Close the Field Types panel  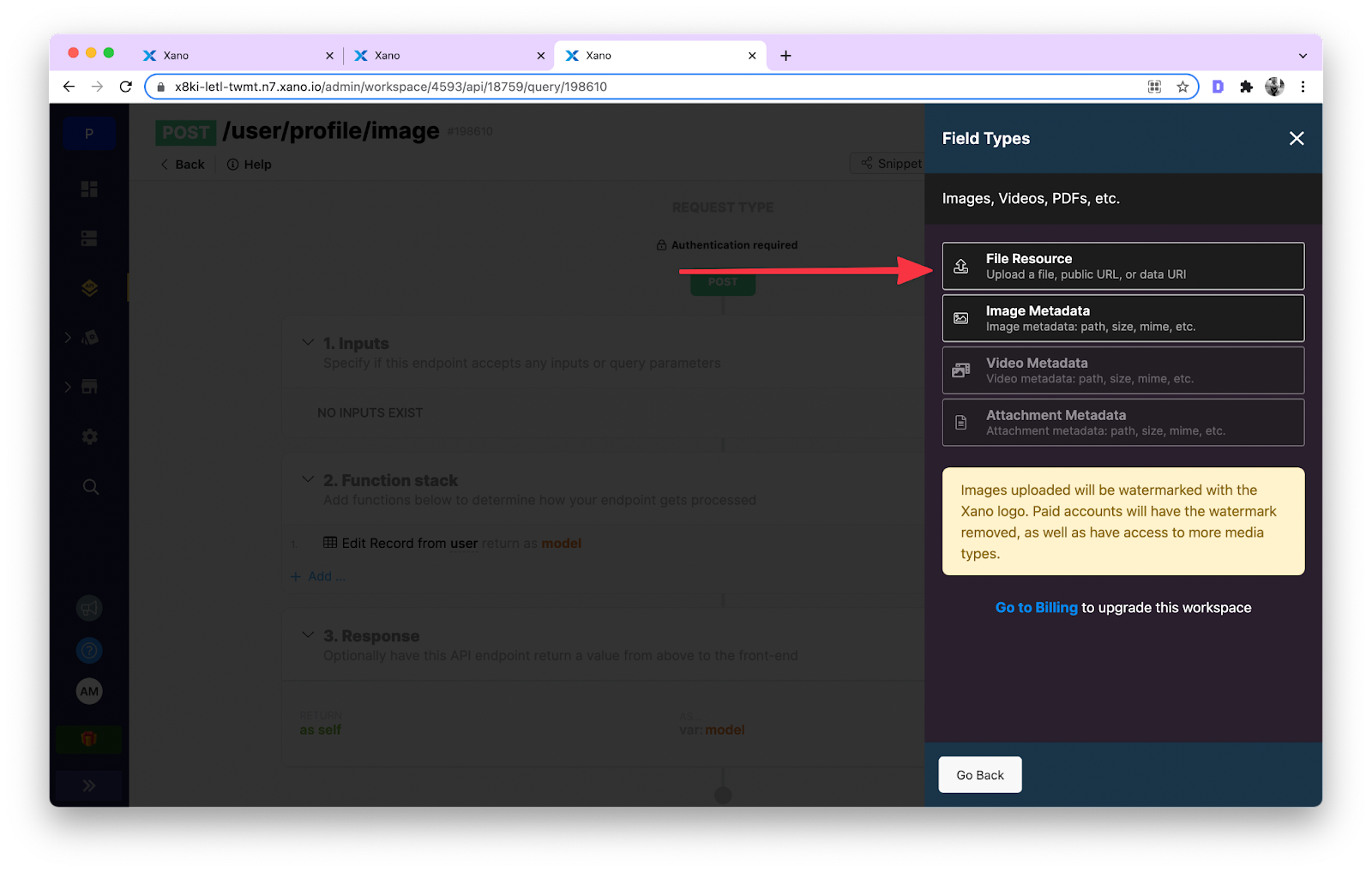[x=1297, y=138]
